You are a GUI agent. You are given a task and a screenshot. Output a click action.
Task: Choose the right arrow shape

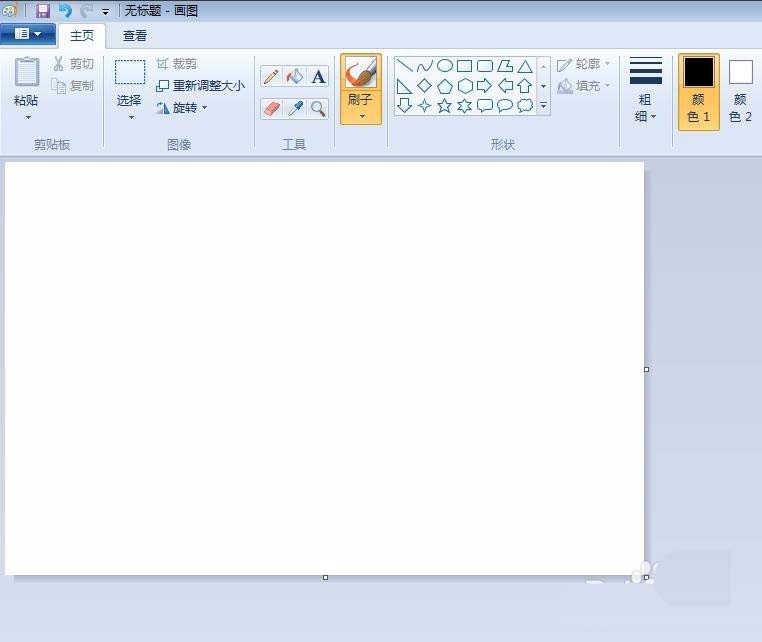click(485, 86)
